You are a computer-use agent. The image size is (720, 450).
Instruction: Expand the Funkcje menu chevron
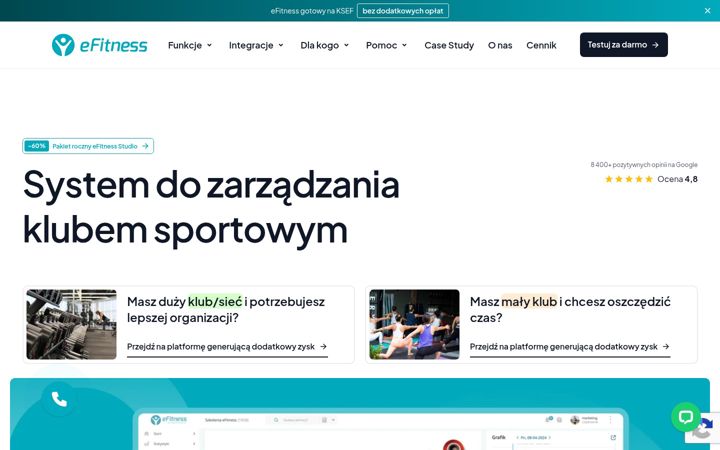tap(209, 45)
